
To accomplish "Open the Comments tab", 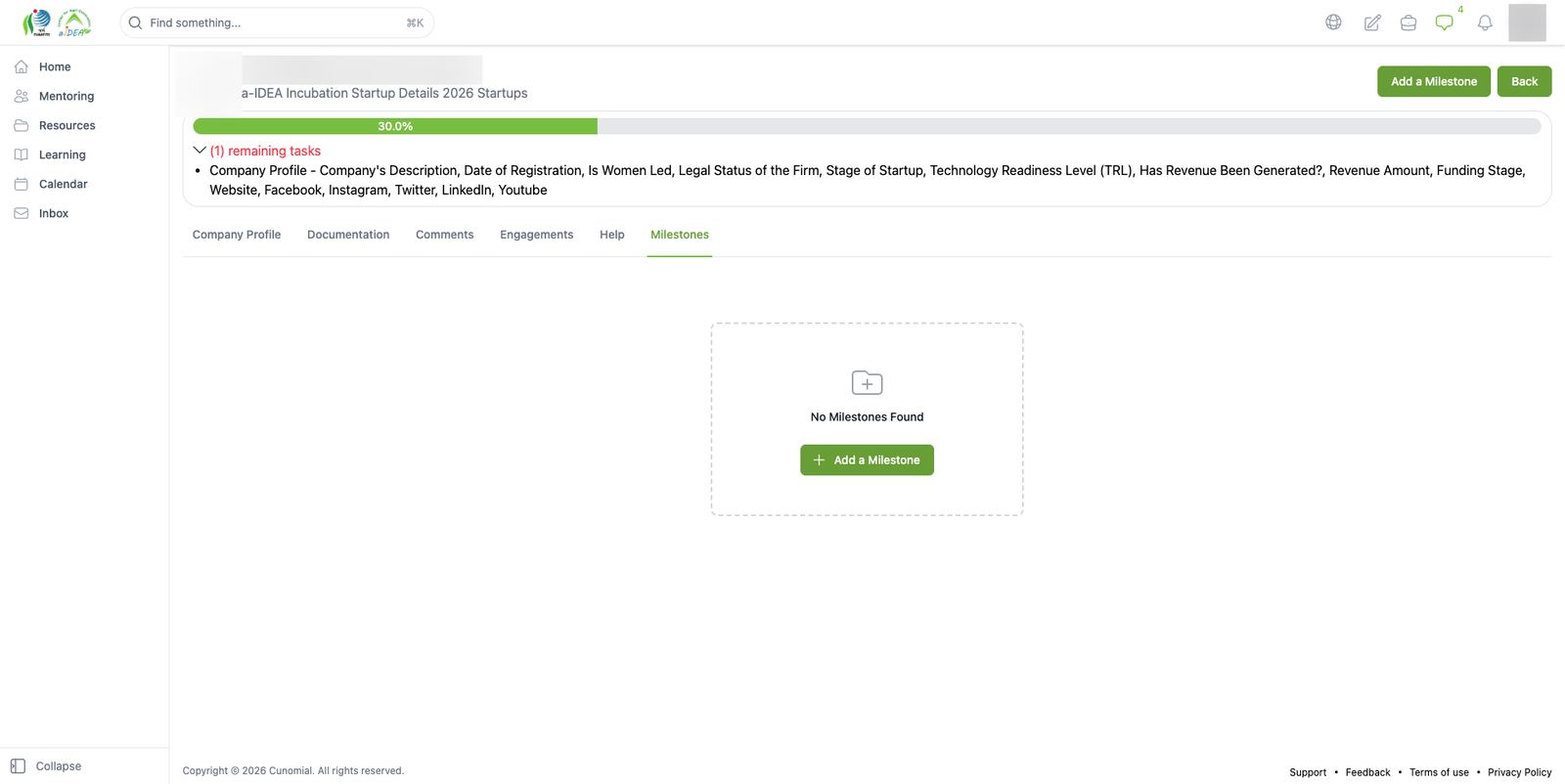I will coord(444,235).
